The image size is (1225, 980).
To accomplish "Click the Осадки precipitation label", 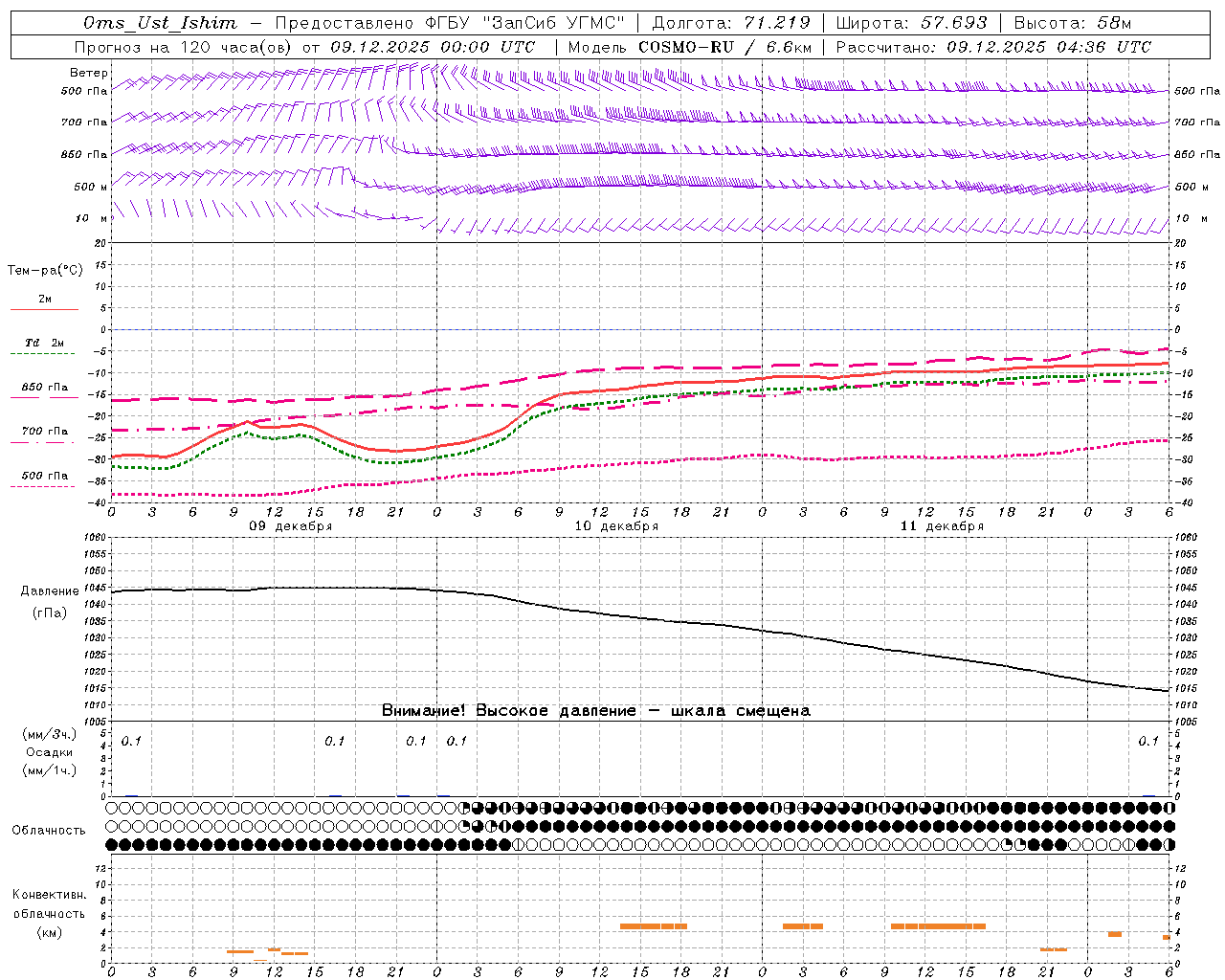I will (50, 752).
